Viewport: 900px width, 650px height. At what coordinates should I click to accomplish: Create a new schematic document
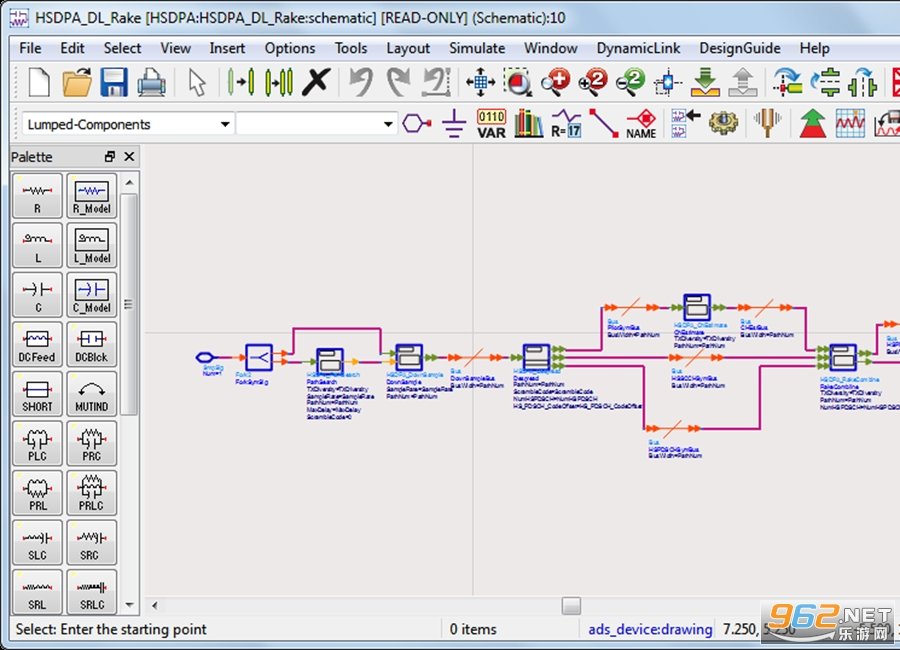39,82
